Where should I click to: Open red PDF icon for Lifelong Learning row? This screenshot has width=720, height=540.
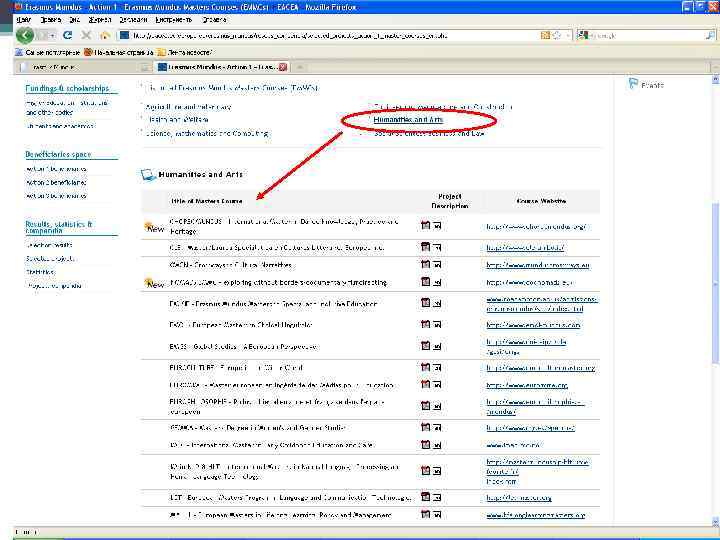(x=425, y=514)
